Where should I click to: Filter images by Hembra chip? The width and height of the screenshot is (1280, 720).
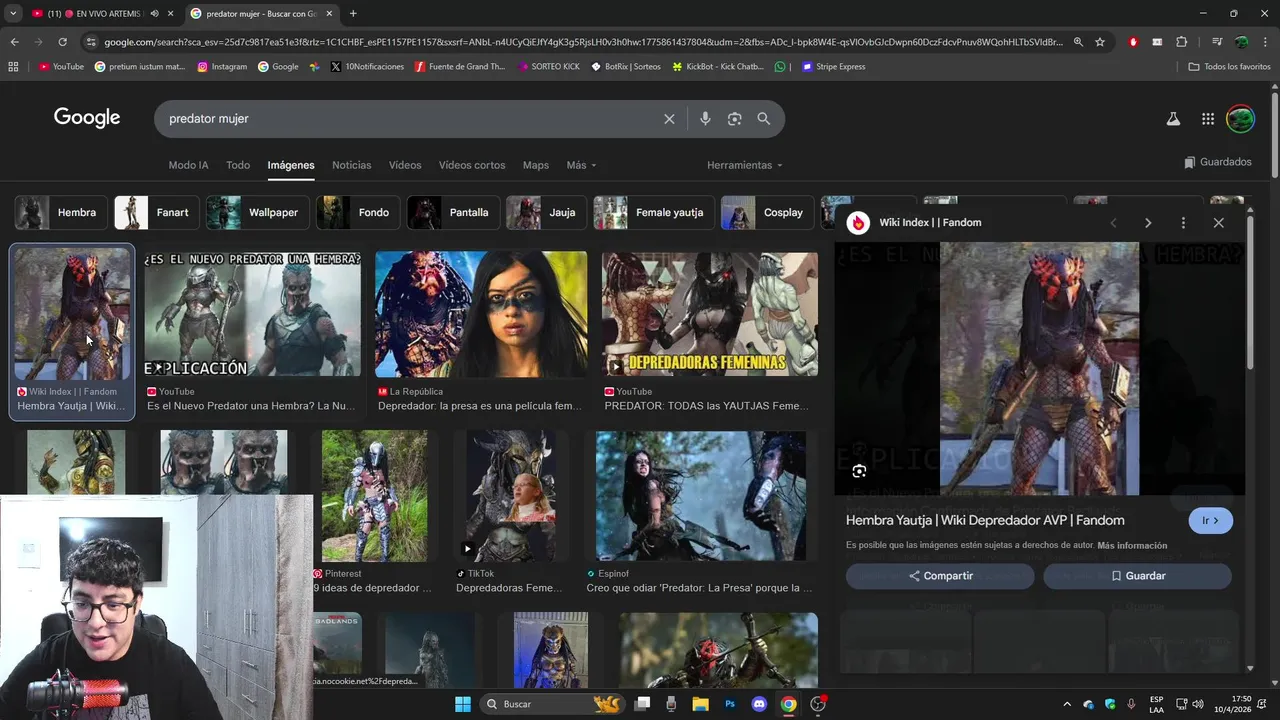point(60,213)
